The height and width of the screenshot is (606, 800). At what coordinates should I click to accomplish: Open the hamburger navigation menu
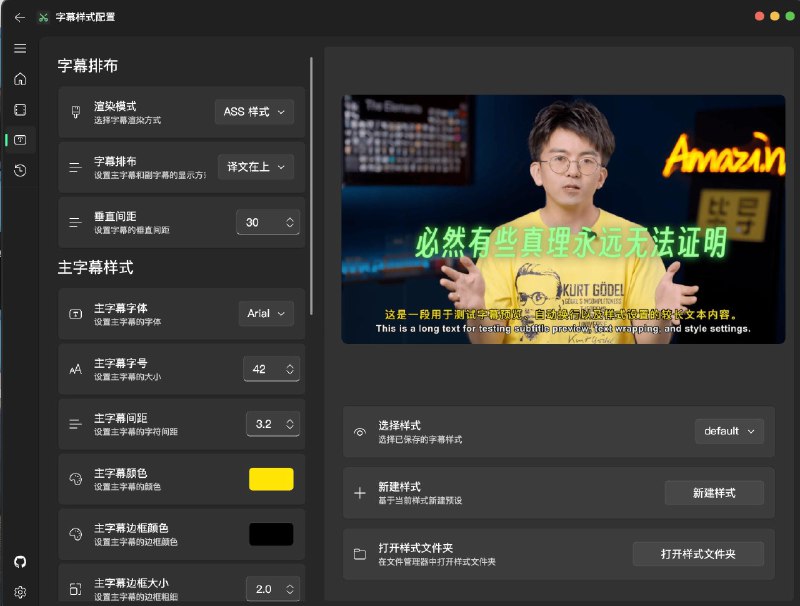click(x=19, y=47)
